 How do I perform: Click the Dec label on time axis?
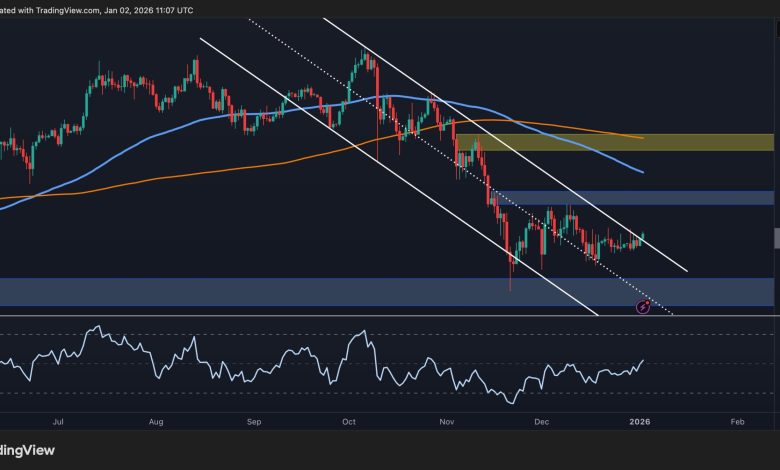tap(541, 423)
